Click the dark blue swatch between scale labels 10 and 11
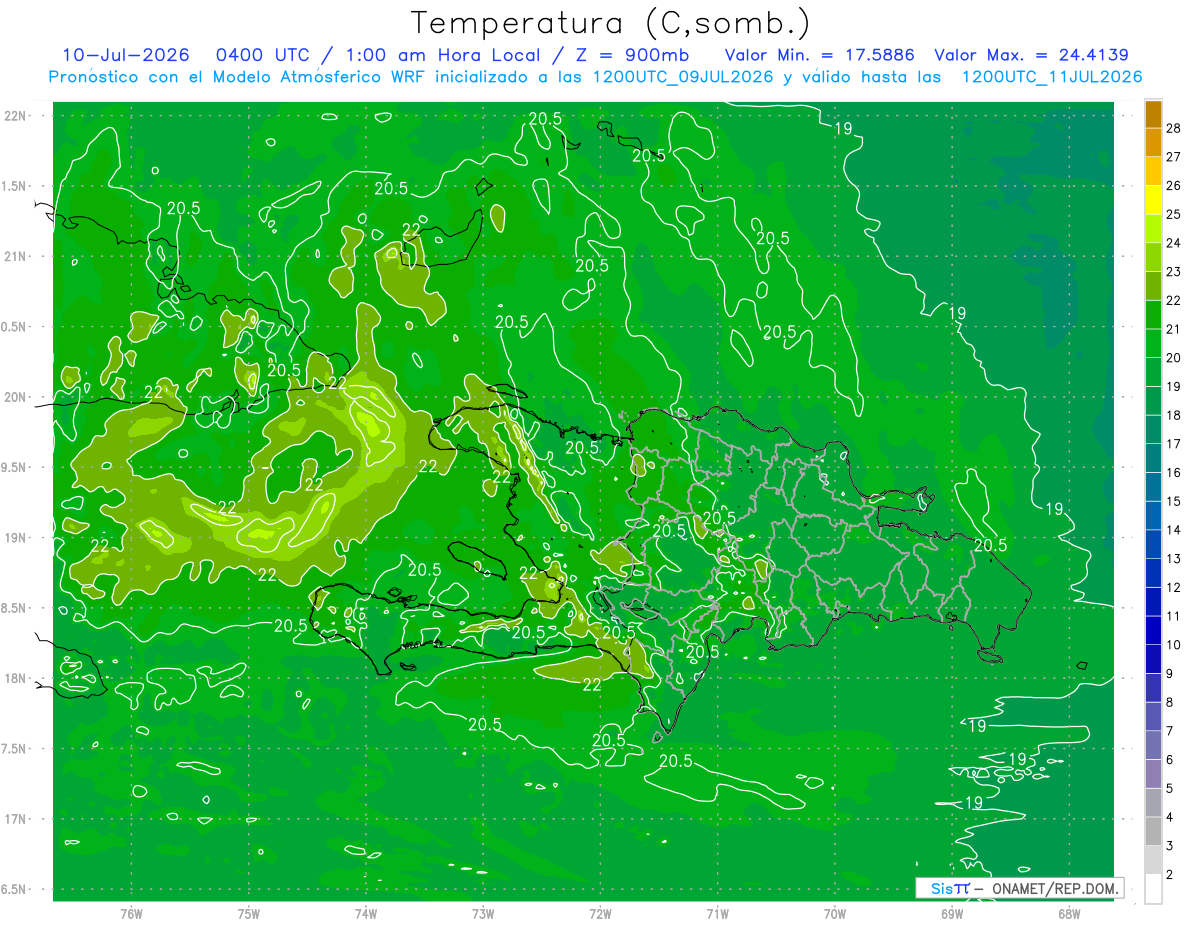Viewport: 1200px width, 927px height. point(1153,630)
